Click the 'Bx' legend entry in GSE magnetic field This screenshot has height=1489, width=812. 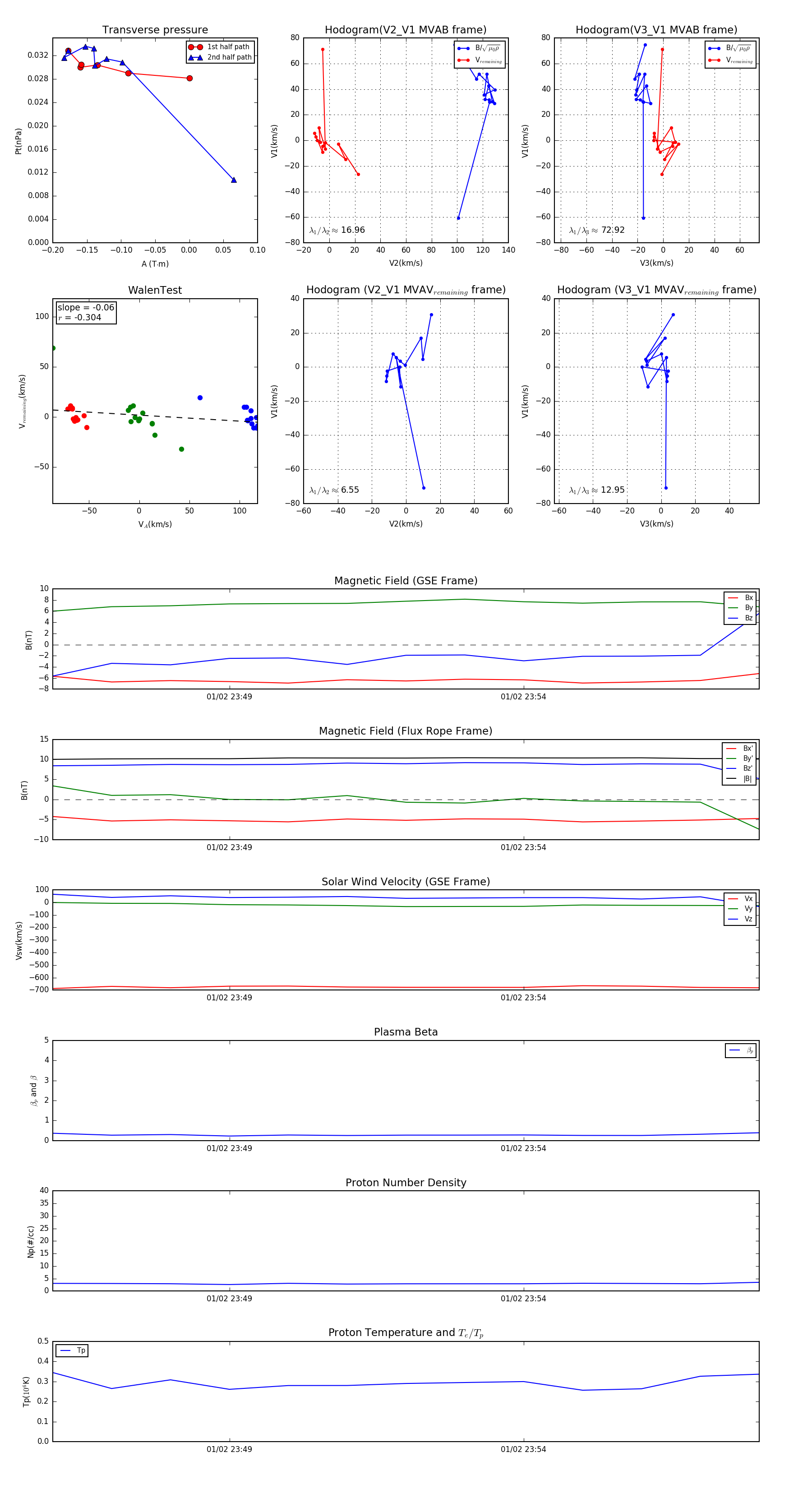click(x=740, y=598)
